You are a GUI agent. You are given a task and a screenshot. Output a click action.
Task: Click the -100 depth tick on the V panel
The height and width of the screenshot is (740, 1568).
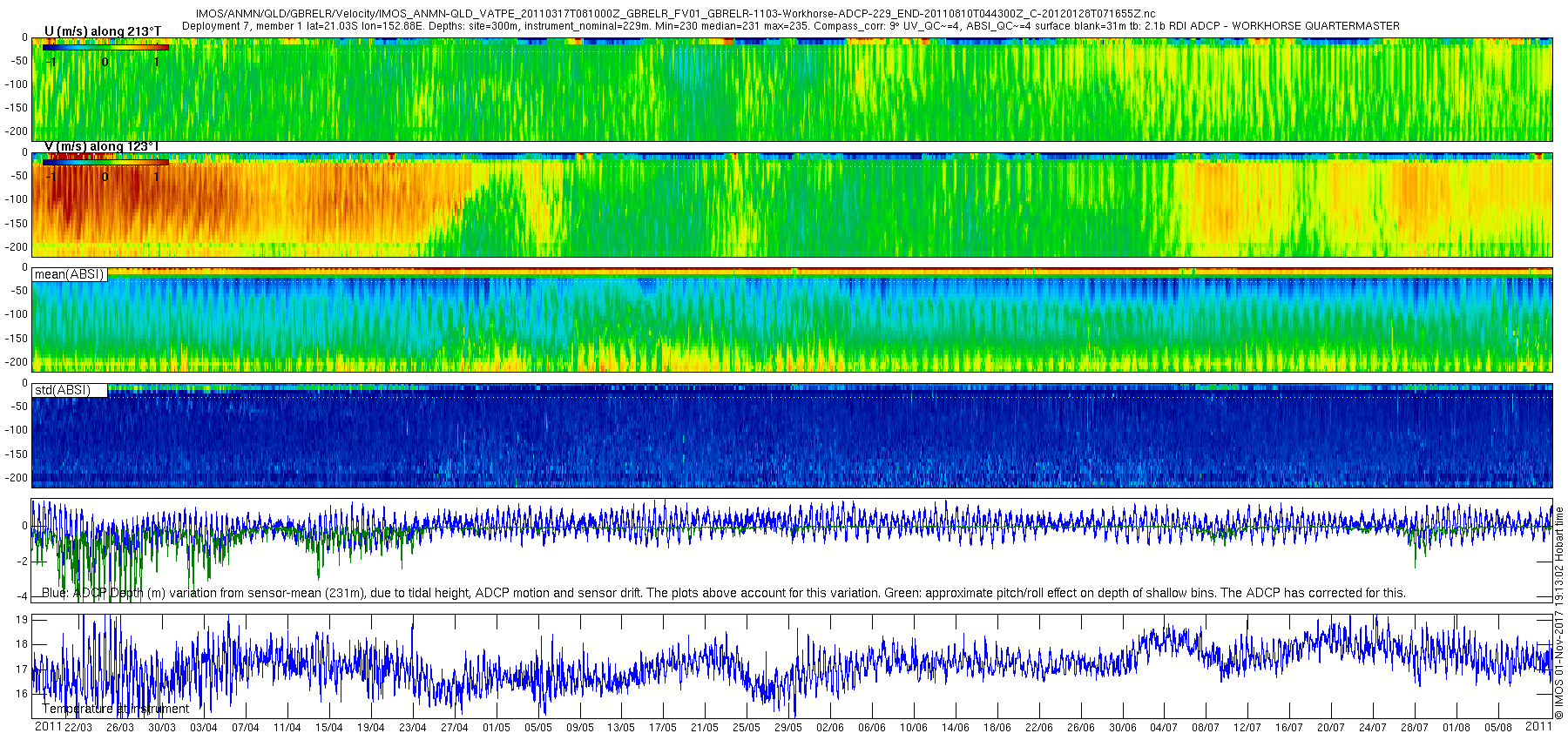(x=17, y=199)
